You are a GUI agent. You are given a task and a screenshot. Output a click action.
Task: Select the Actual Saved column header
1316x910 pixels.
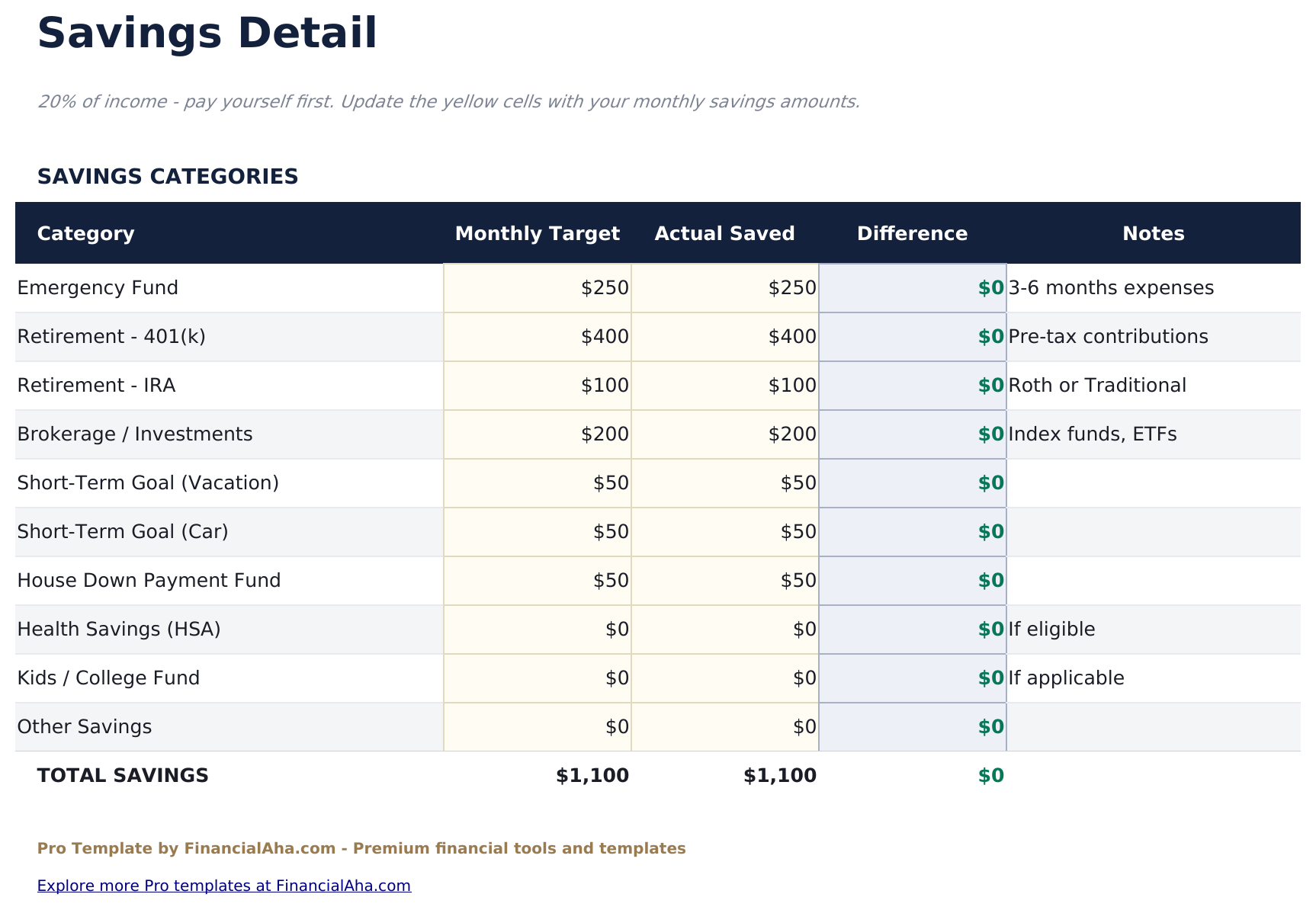point(725,233)
